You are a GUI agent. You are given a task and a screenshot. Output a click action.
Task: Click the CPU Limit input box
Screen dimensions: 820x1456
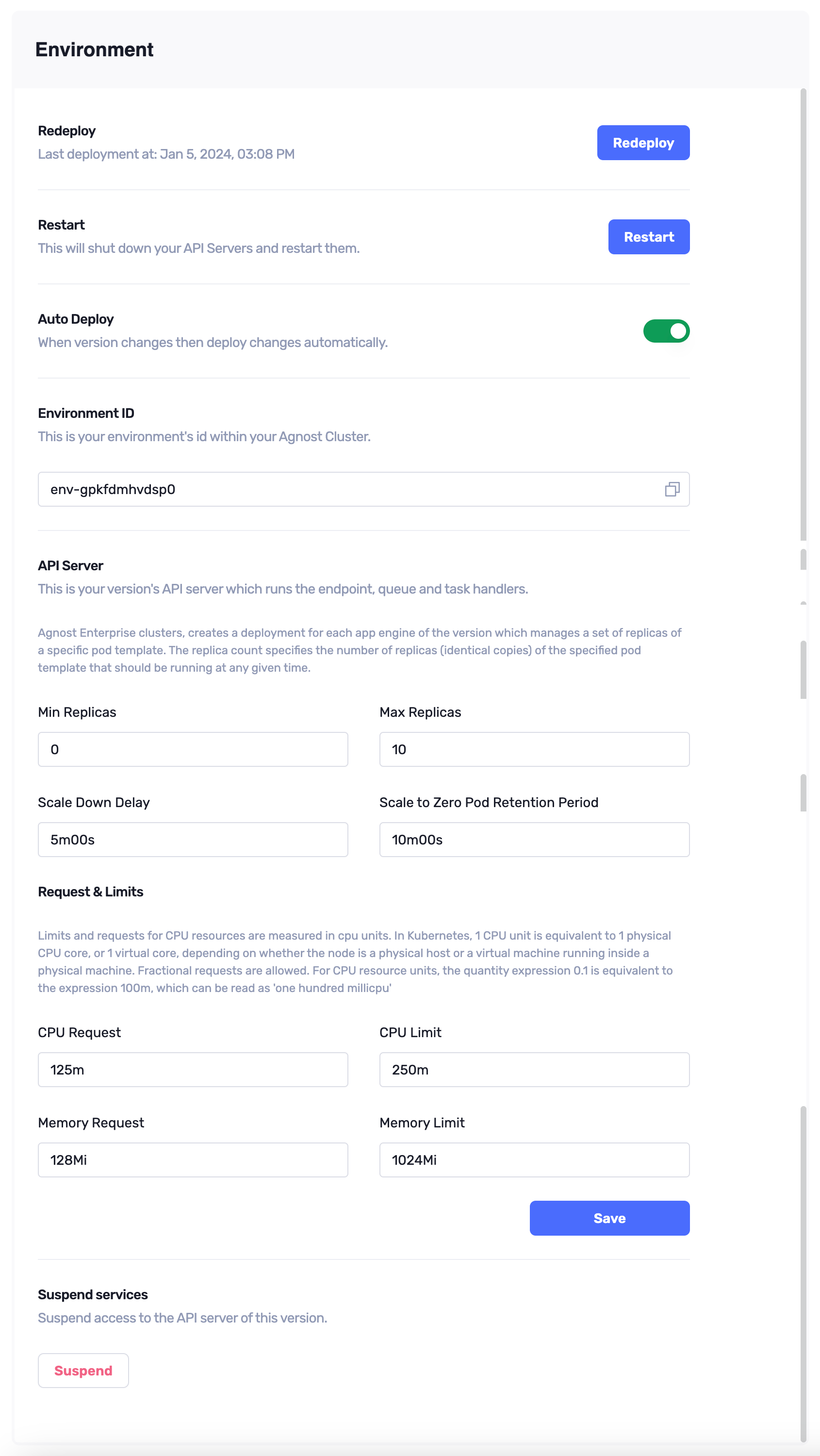pos(533,1069)
